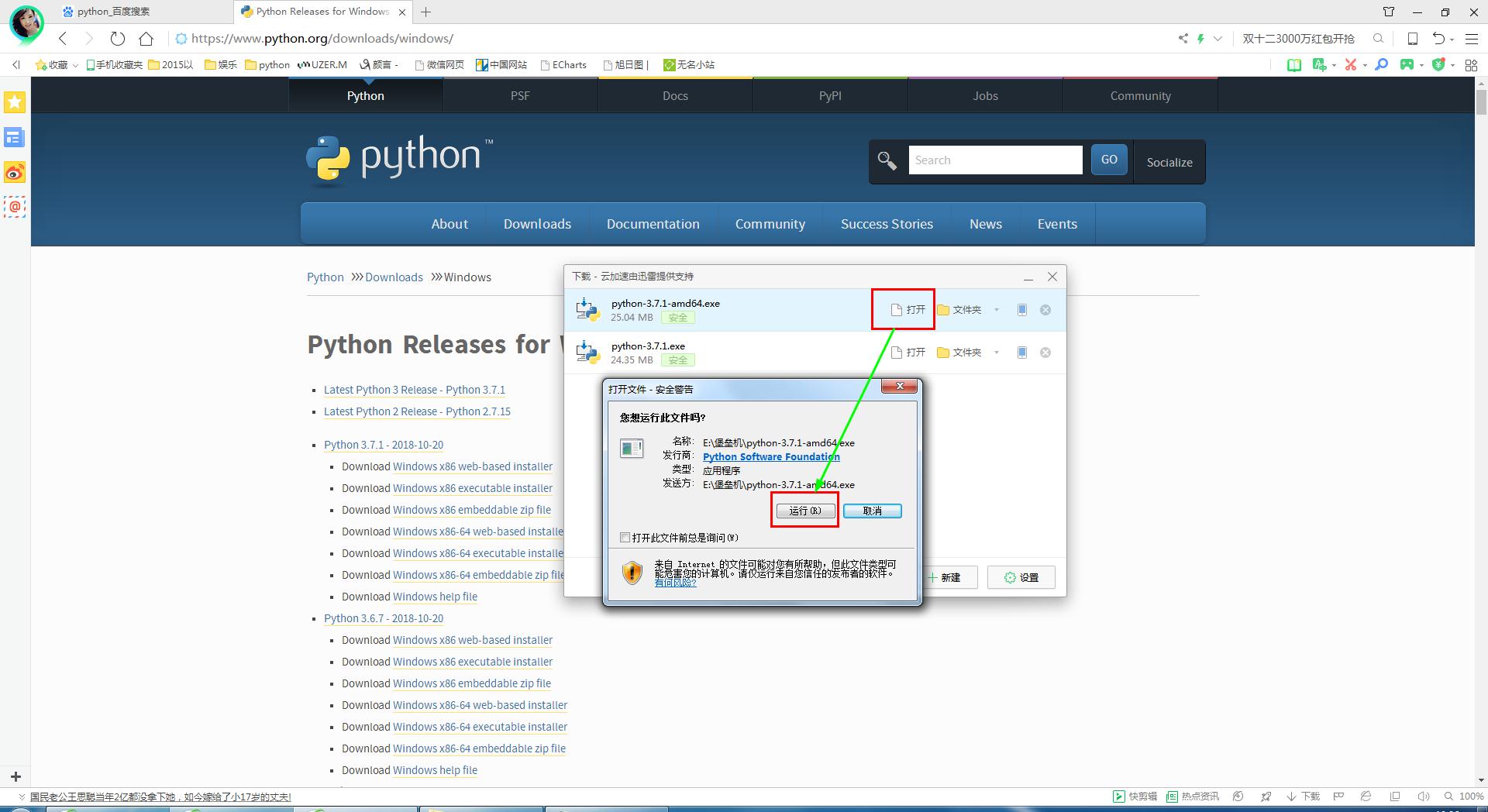Check 打开此文件前总是询问 in the security dialog
This screenshot has height=812, width=1488.
point(625,537)
